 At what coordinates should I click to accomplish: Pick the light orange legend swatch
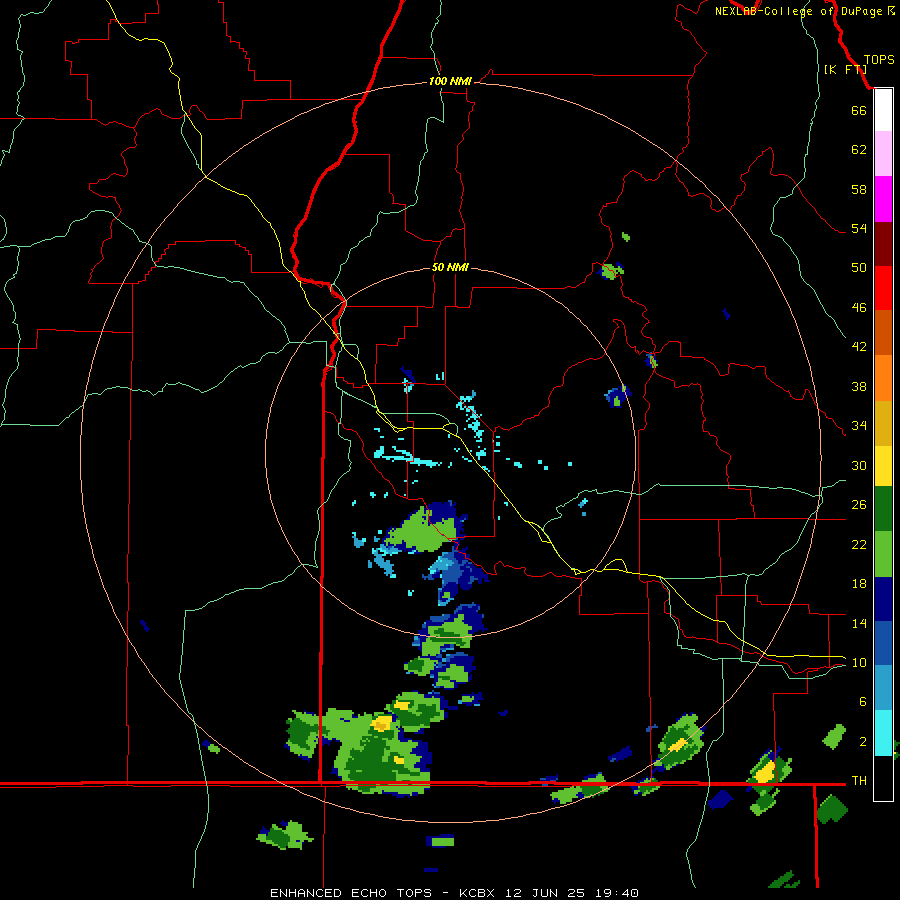click(883, 378)
